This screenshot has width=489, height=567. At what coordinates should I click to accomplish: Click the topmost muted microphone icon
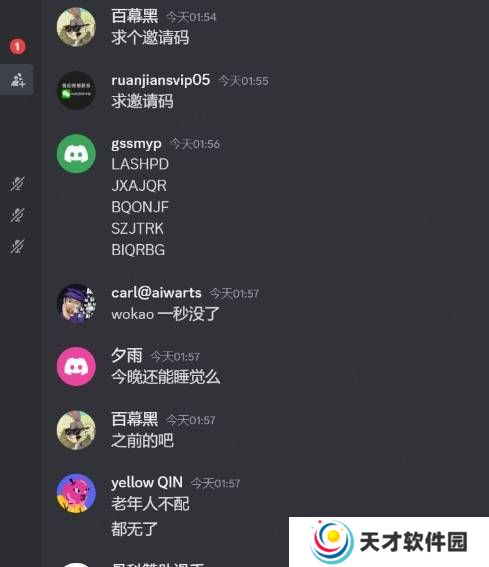17,184
